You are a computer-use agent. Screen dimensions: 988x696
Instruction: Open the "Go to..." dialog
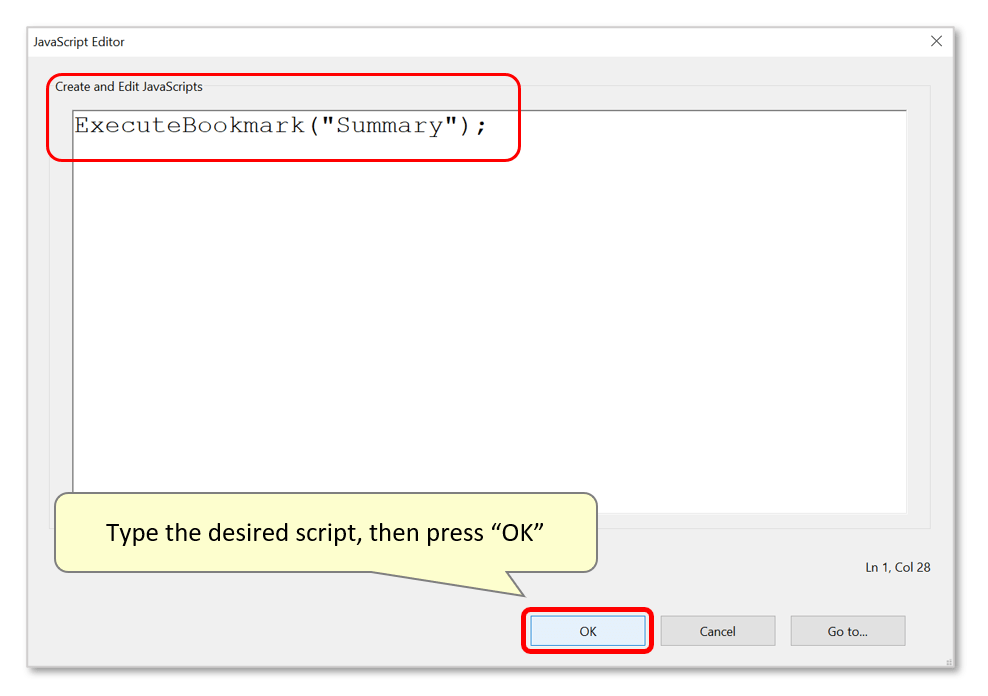point(847,630)
